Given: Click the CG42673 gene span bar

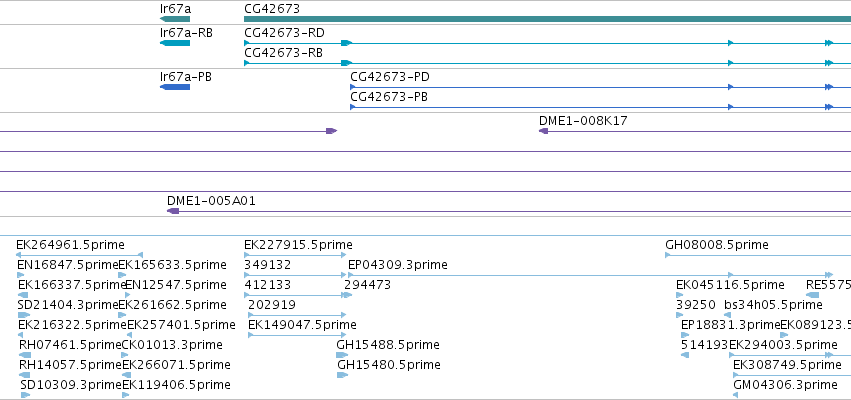Looking at the screenshot, I should 548,19.
